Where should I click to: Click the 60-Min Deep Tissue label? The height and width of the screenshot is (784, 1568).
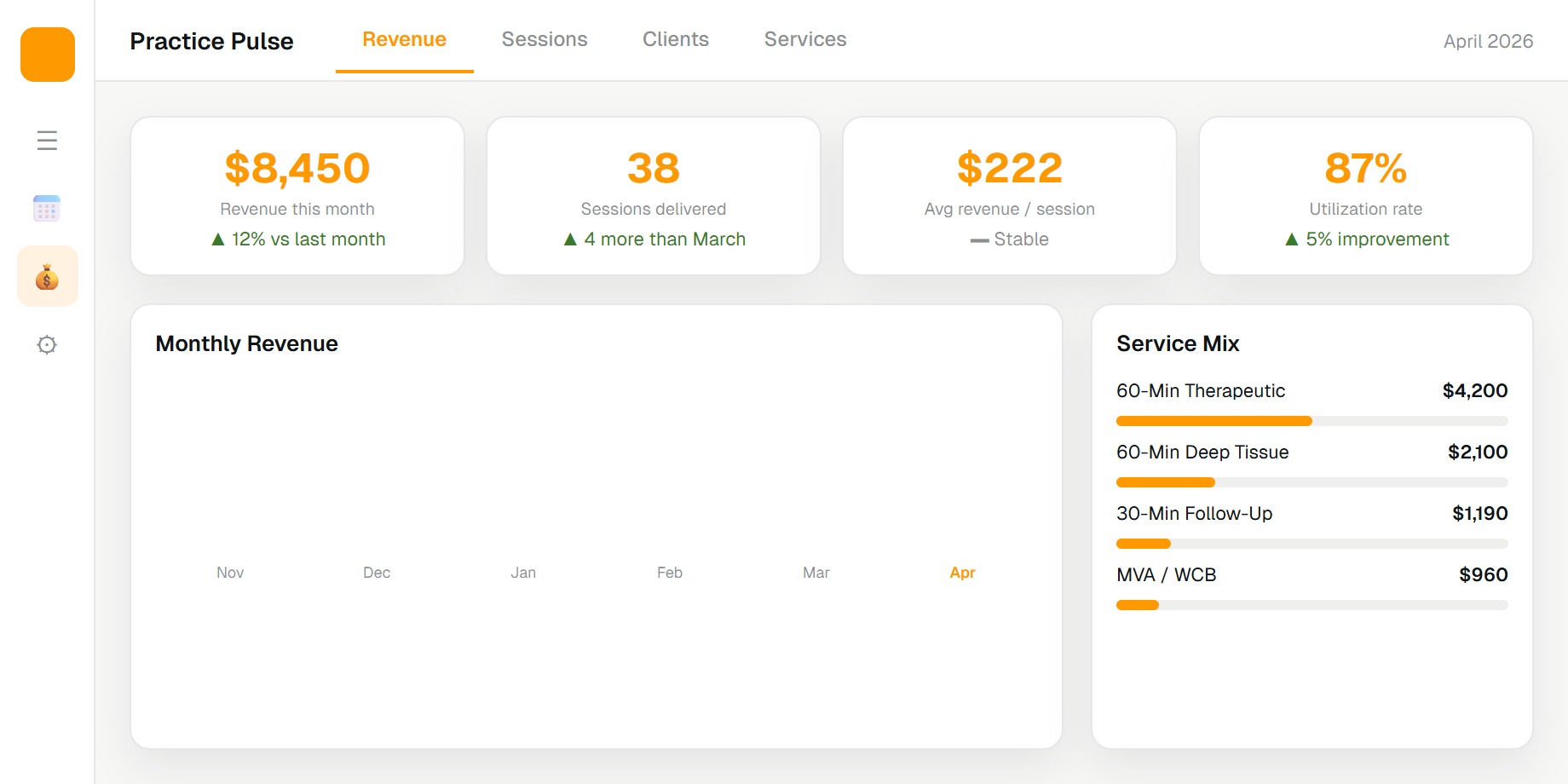point(1202,452)
